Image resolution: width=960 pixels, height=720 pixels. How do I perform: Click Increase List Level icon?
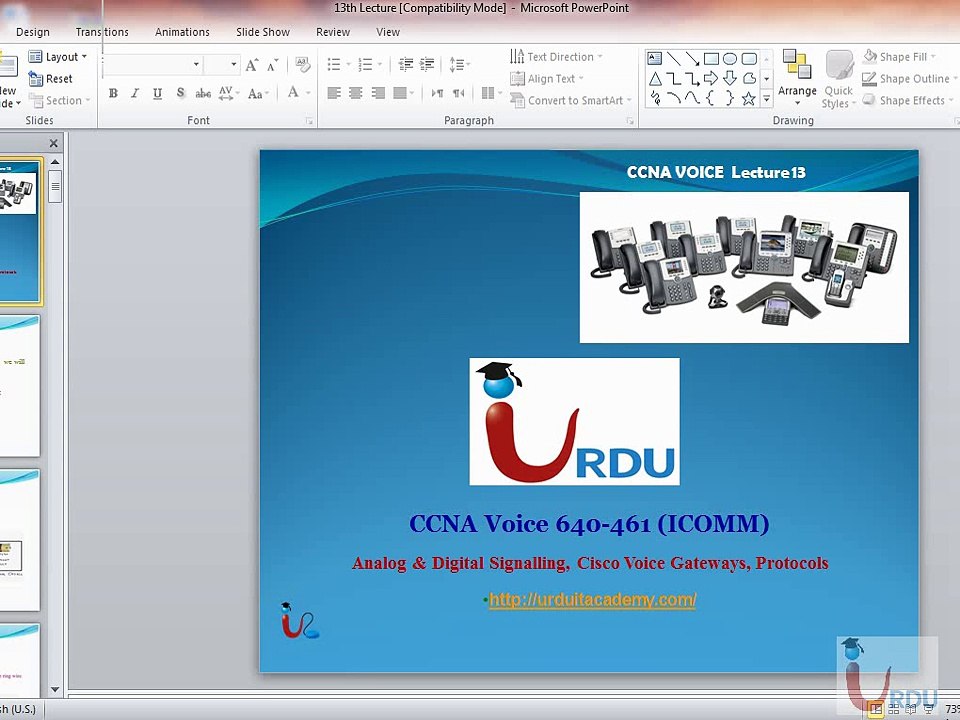(x=427, y=64)
